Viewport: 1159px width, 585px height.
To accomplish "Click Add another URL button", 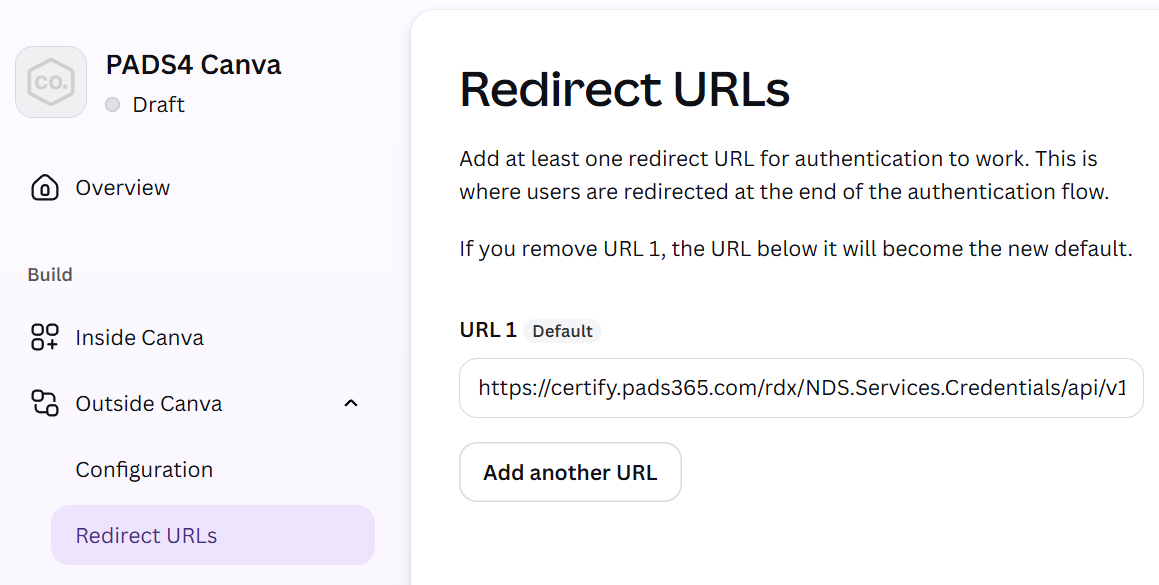I will click(570, 472).
